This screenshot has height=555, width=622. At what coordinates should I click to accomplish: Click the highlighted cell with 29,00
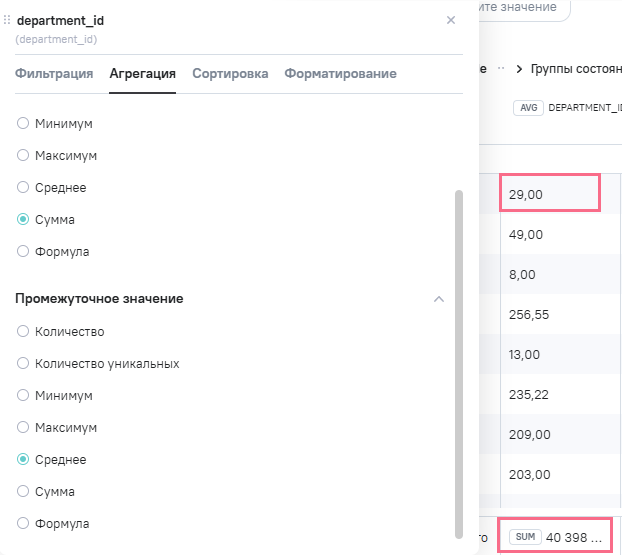549,194
